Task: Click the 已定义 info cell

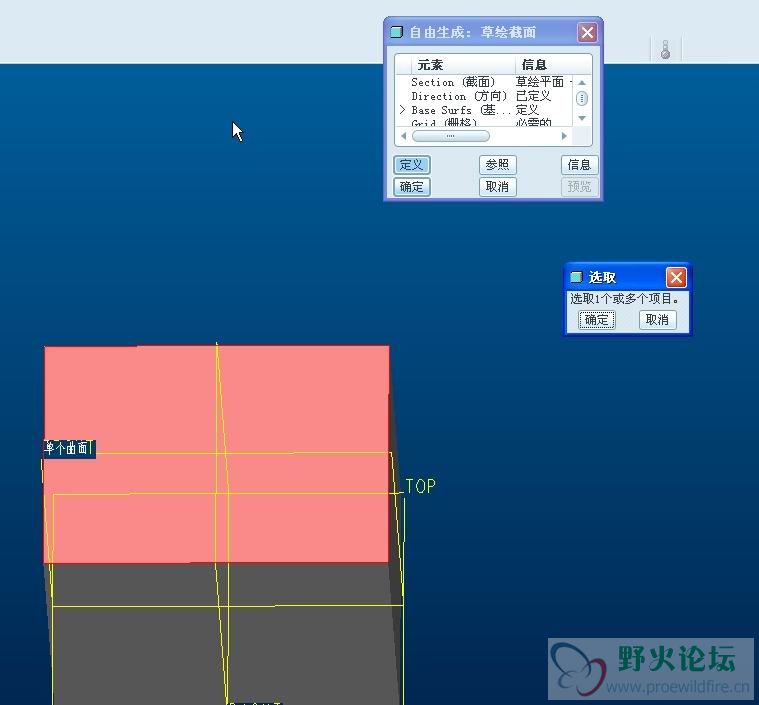Action: [533, 96]
